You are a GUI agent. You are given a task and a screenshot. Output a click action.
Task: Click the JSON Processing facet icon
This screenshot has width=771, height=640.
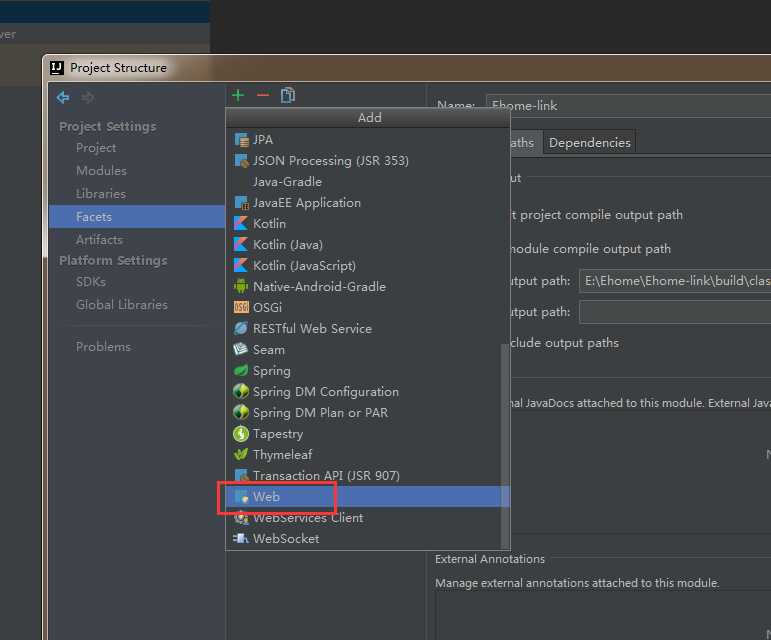click(x=241, y=161)
